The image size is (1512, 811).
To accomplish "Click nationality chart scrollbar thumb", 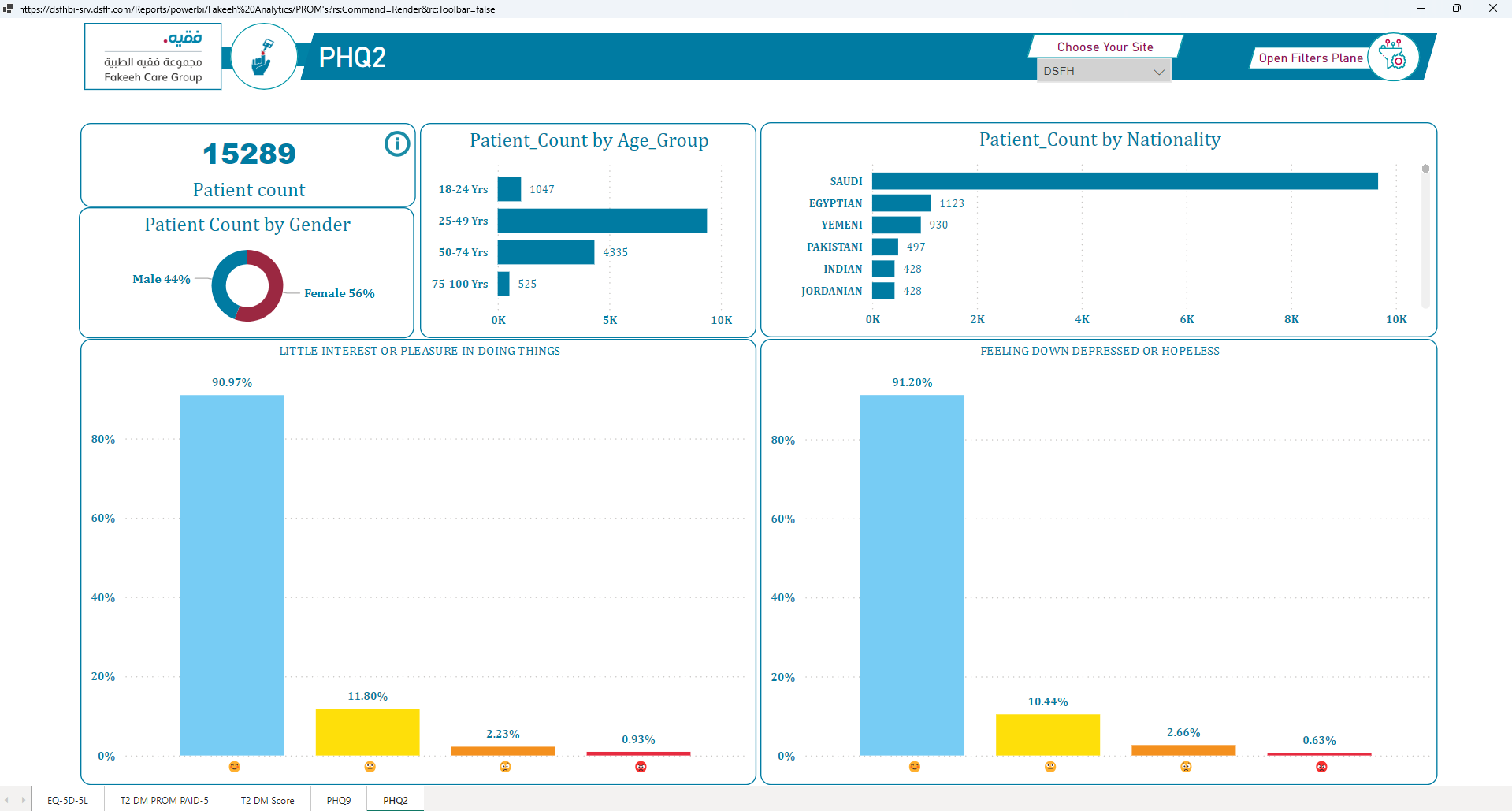I will (x=1425, y=169).
